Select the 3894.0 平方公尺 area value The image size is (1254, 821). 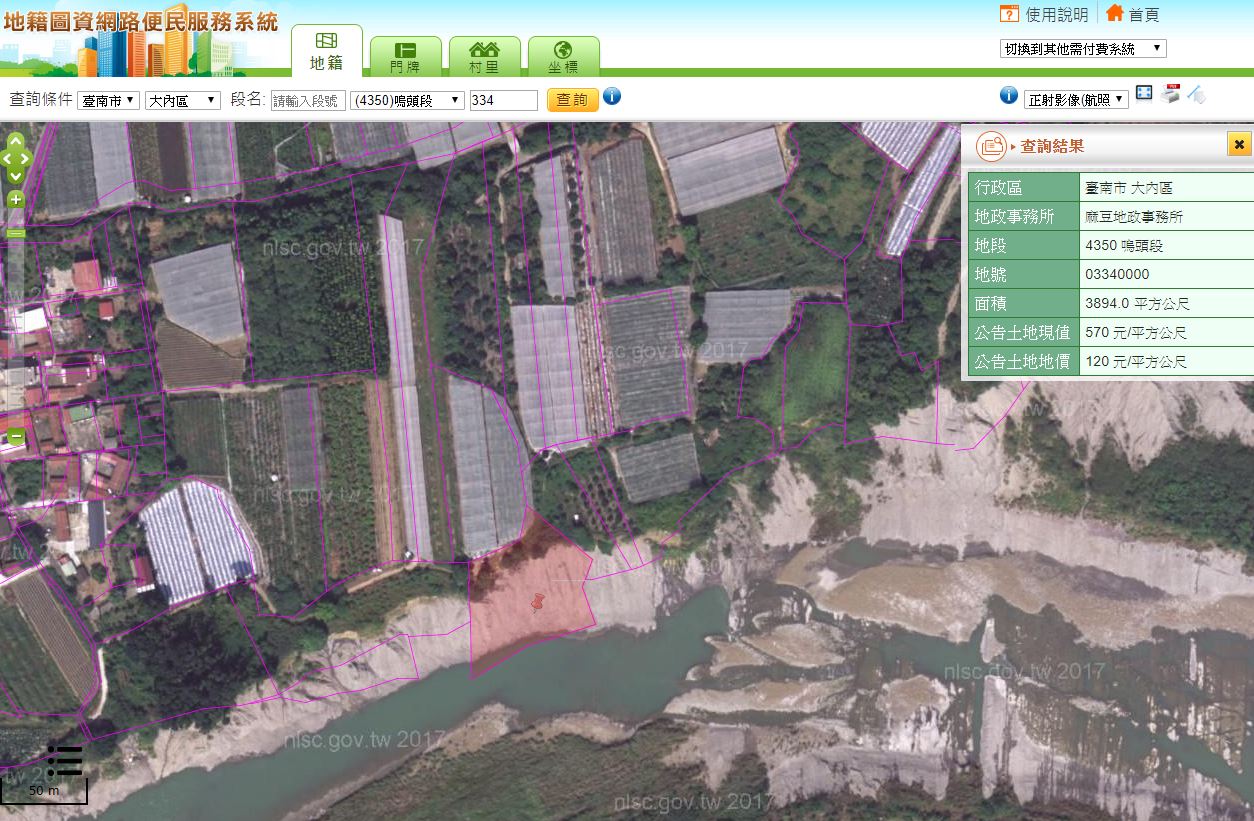tap(1137, 303)
